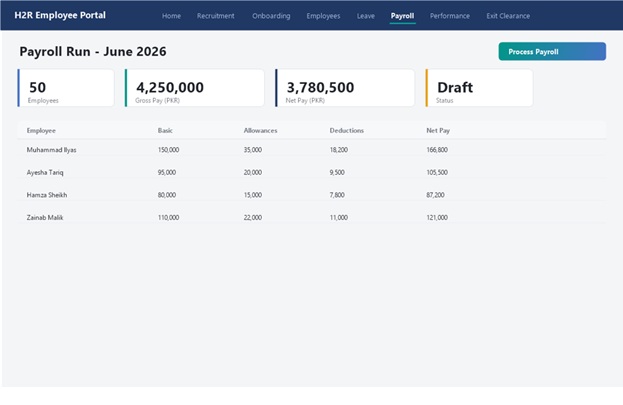Select the Zainab Malik row name
Viewport: 623px width, 405px height.
click(x=45, y=218)
